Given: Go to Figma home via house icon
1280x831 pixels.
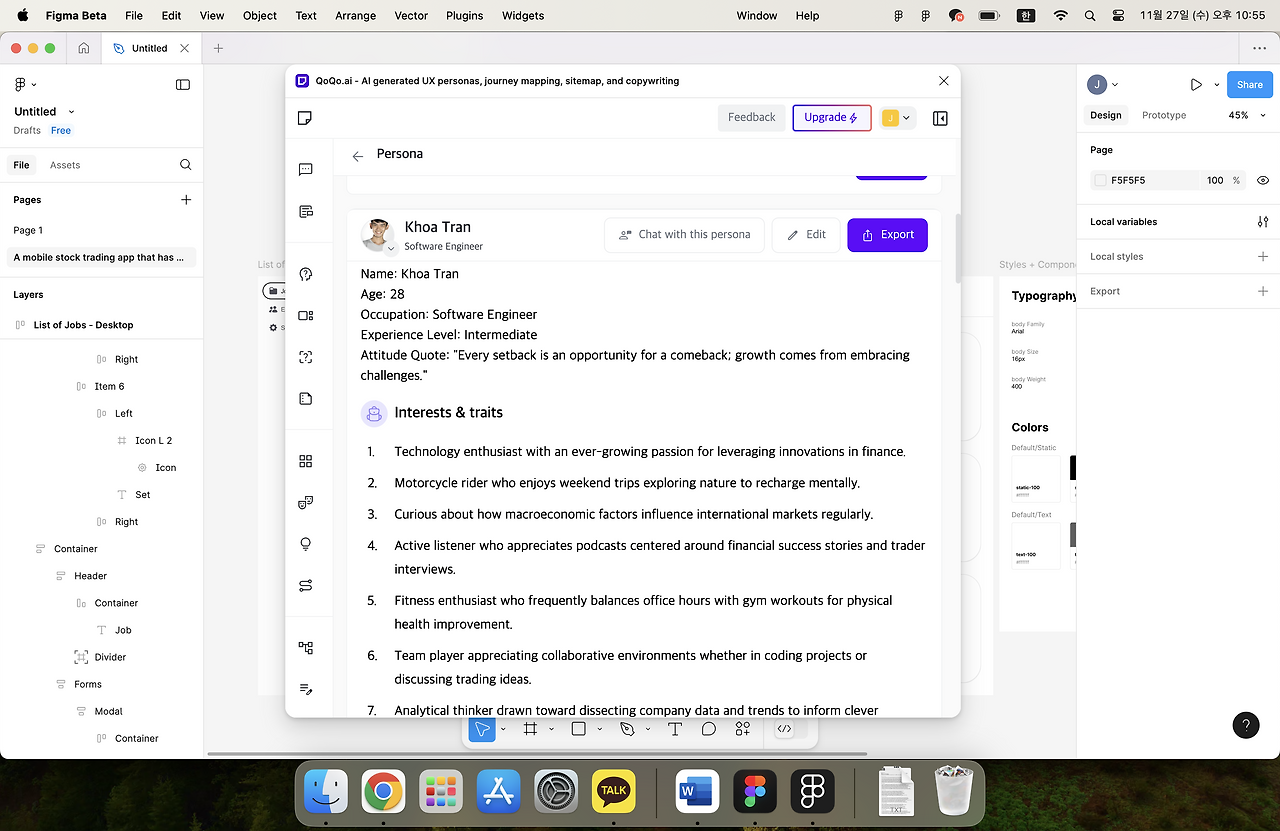Looking at the screenshot, I should (84, 48).
